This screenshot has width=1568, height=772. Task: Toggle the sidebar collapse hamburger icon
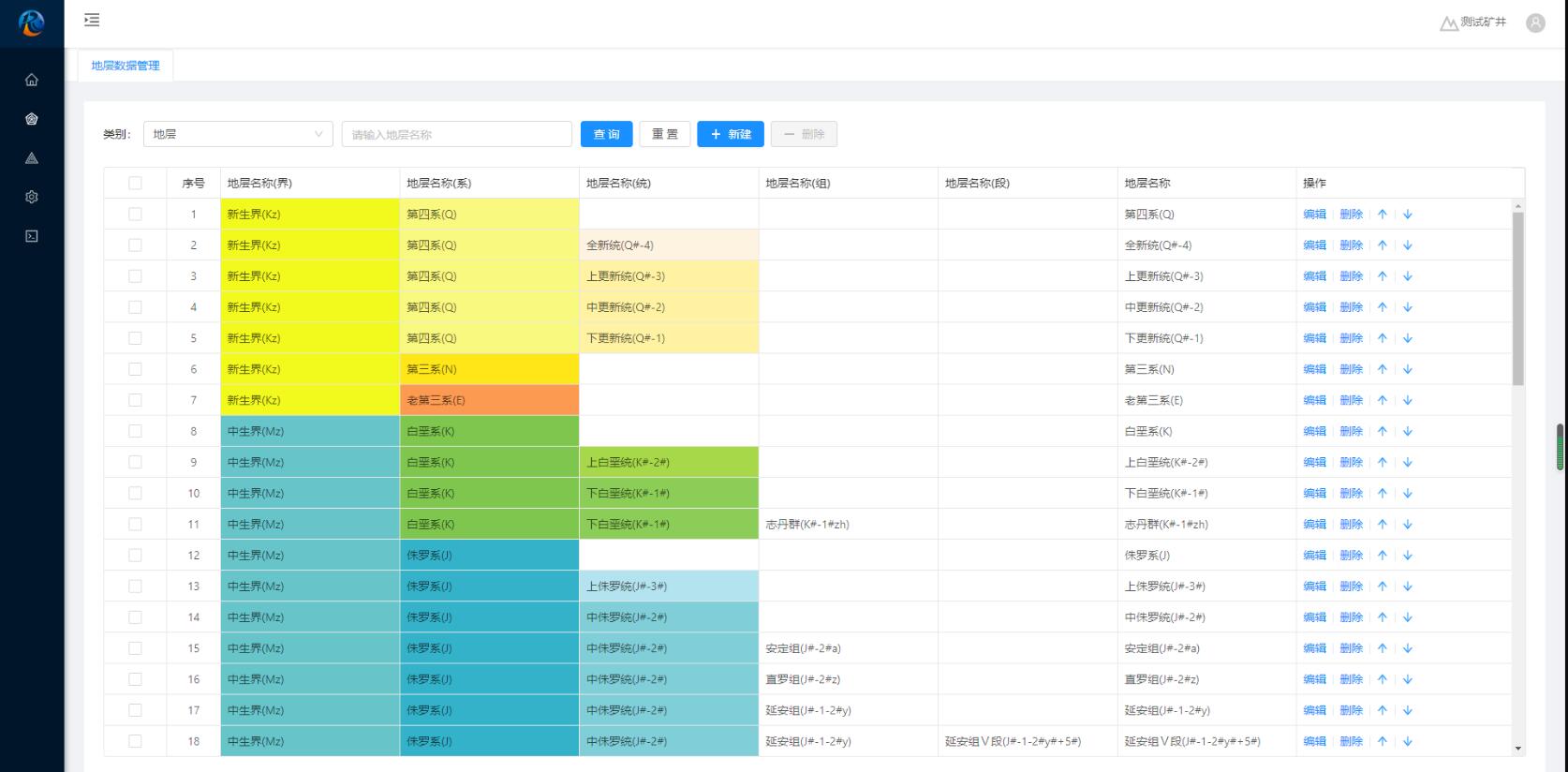tap(92, 20)
